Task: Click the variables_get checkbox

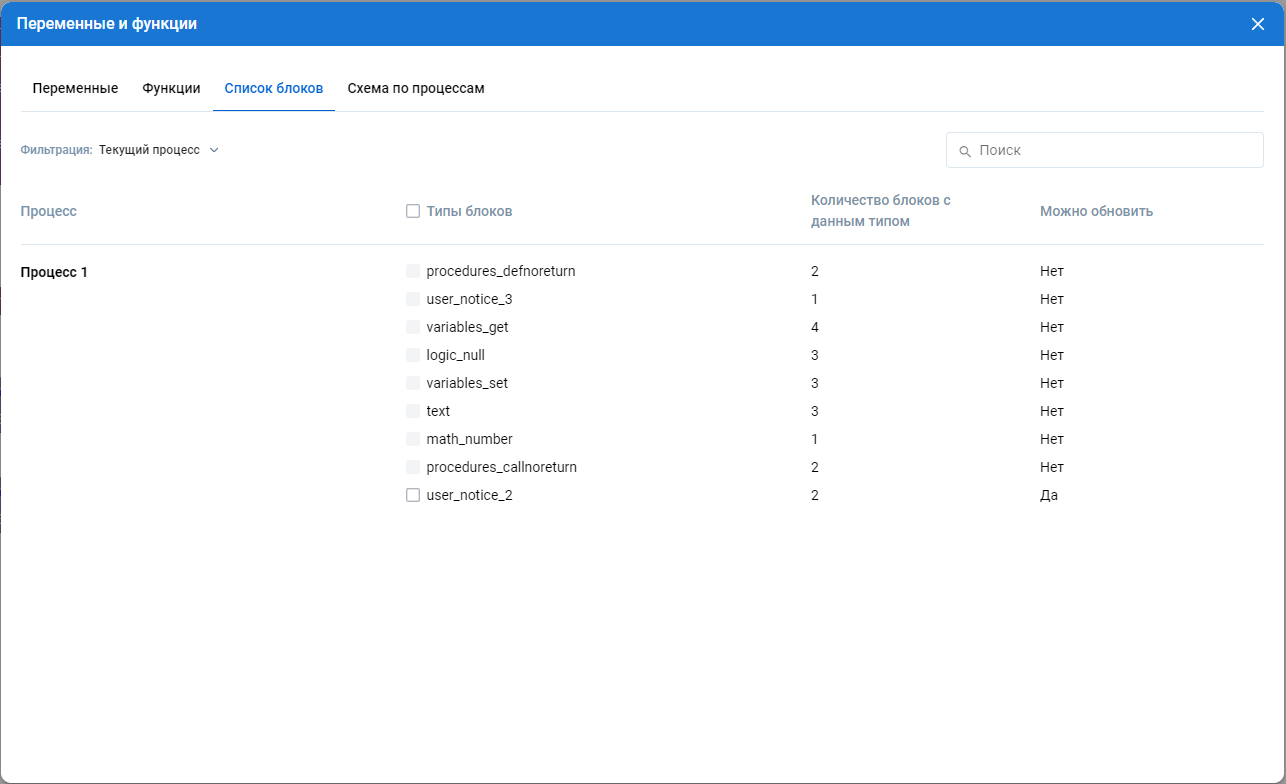Action: pos(413,327)
